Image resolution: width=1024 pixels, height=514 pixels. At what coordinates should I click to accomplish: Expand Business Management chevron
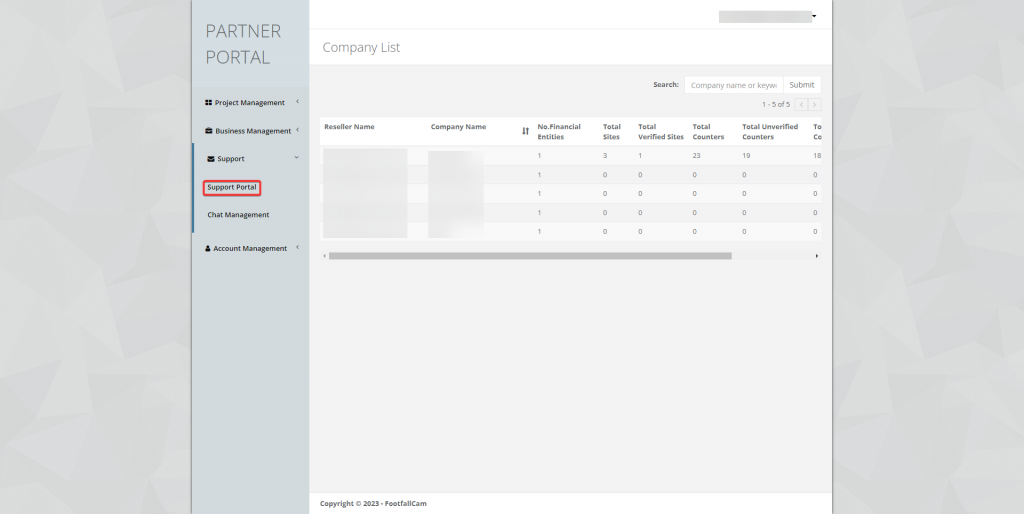point(297,130)
